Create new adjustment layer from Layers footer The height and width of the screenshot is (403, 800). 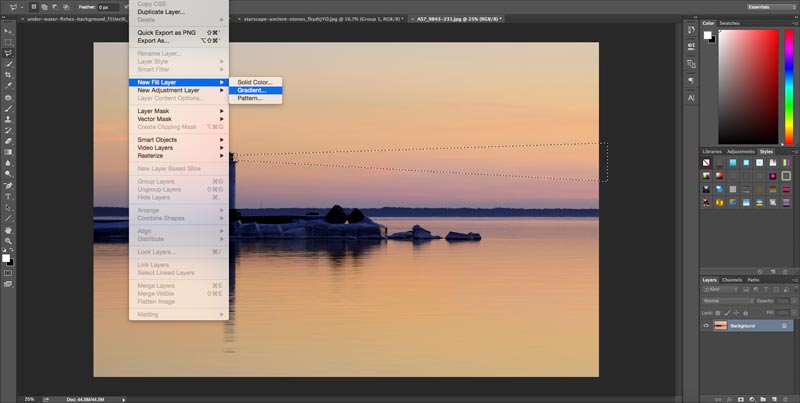point(752,399)
